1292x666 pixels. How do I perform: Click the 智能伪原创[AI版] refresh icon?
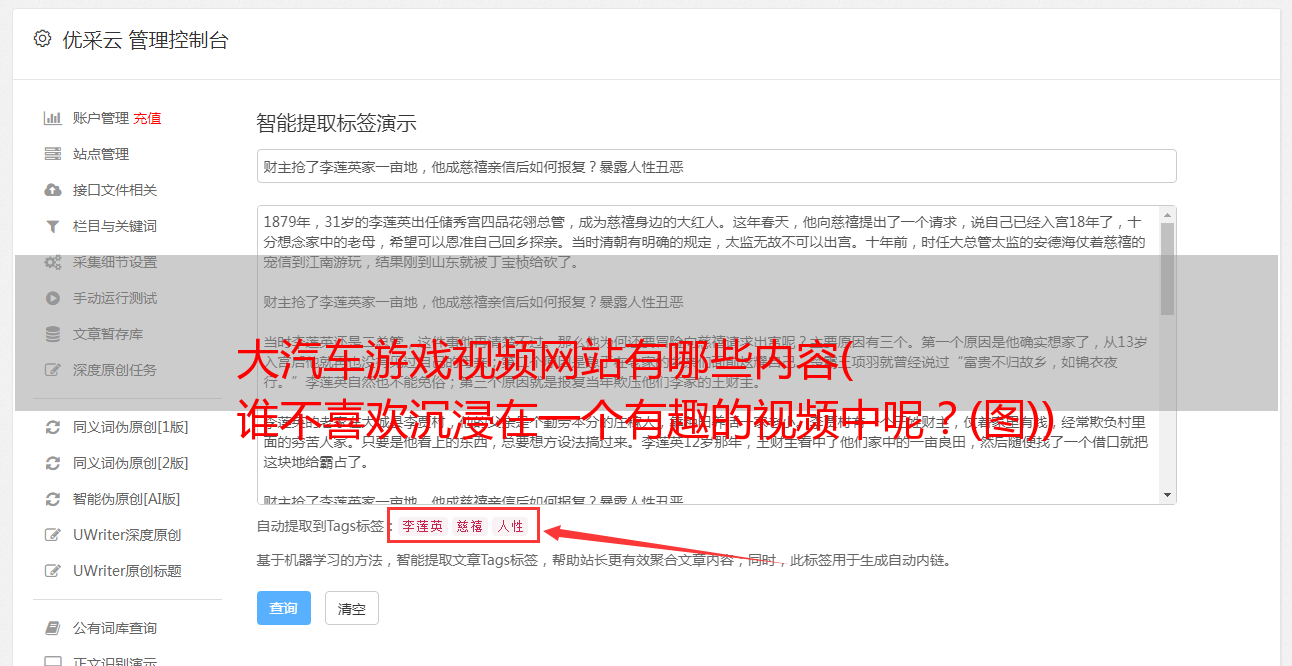(x=53, y=499)
